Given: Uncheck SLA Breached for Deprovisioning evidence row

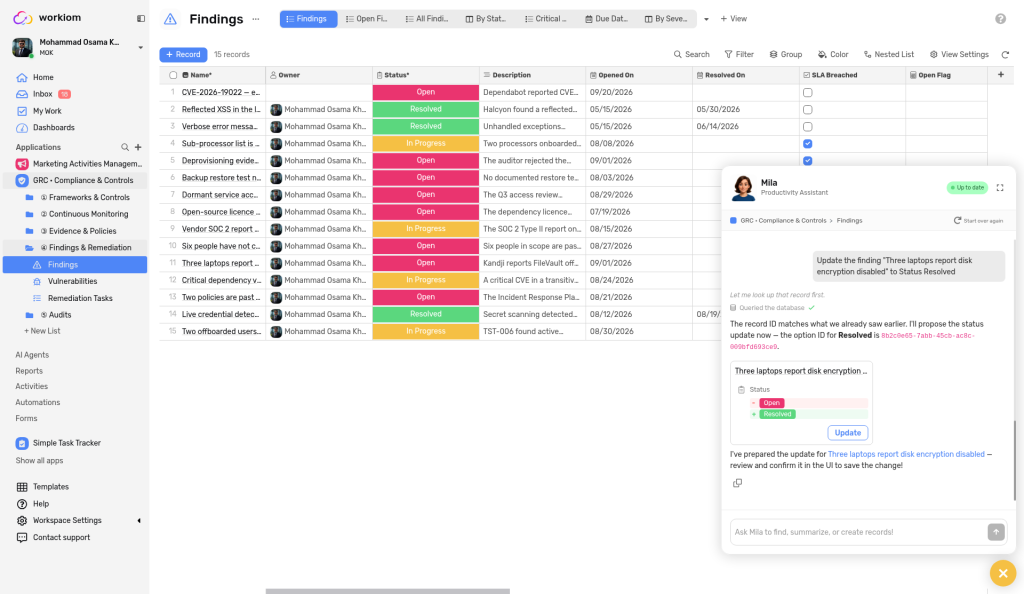Looking at the screenshot, I should coord(808,161).
